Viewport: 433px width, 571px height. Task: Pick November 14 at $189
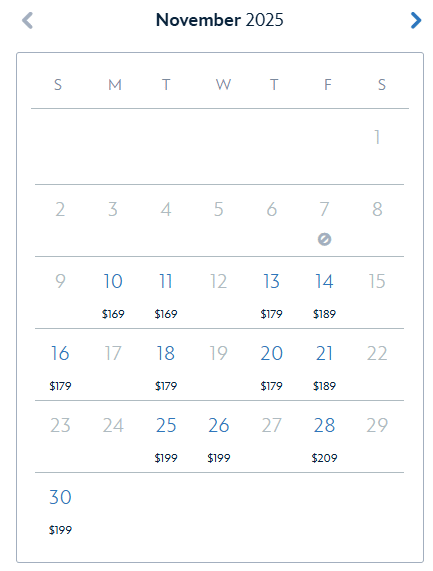(324, 293)
